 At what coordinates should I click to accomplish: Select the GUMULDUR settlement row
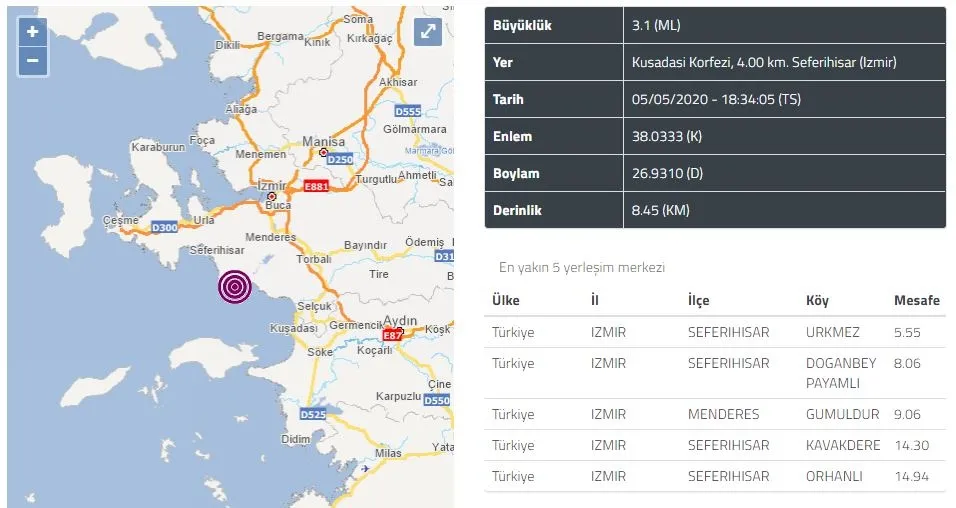coord(715,414)
